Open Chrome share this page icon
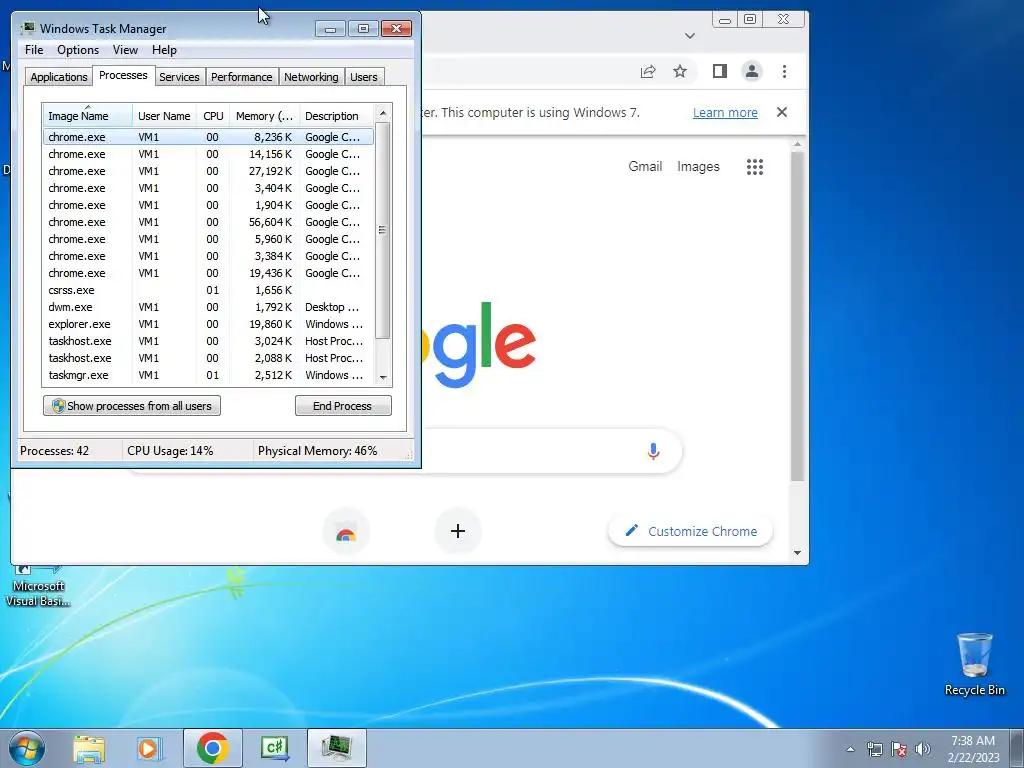The height and width of the screenshot is (768, 1024). click(648, 72)
